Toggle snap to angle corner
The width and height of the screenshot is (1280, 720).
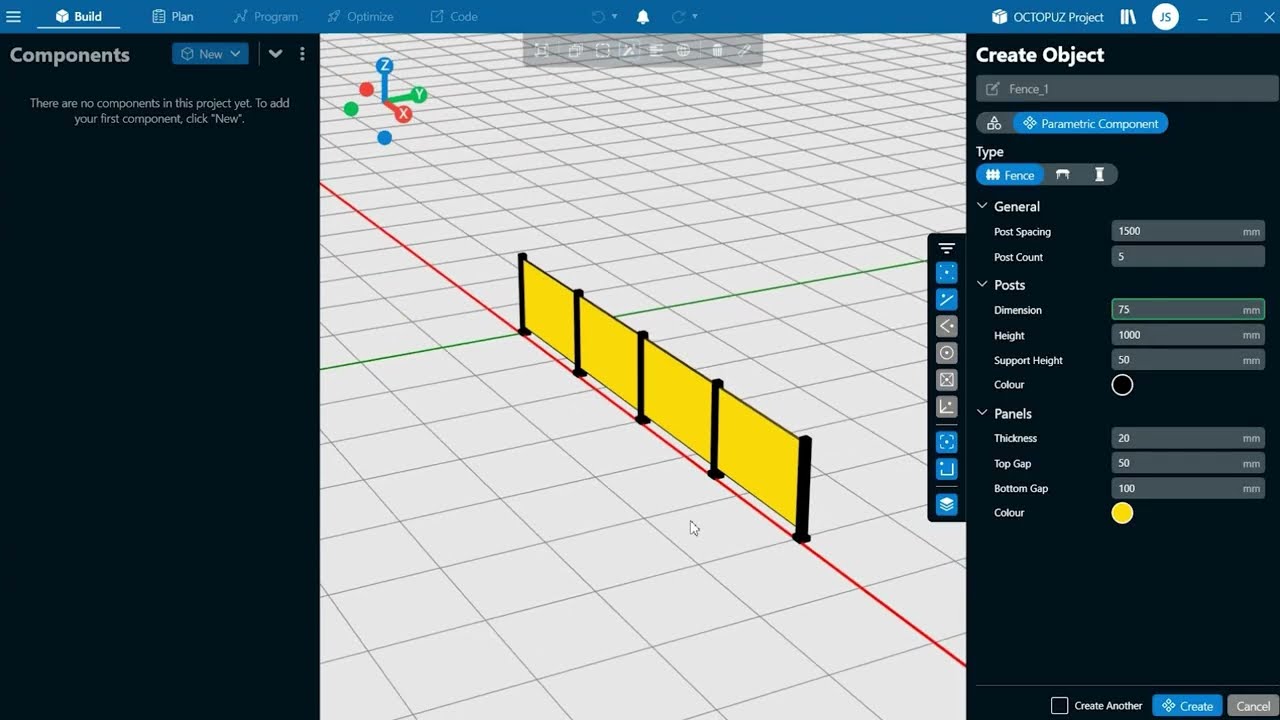tap(947, 326)
